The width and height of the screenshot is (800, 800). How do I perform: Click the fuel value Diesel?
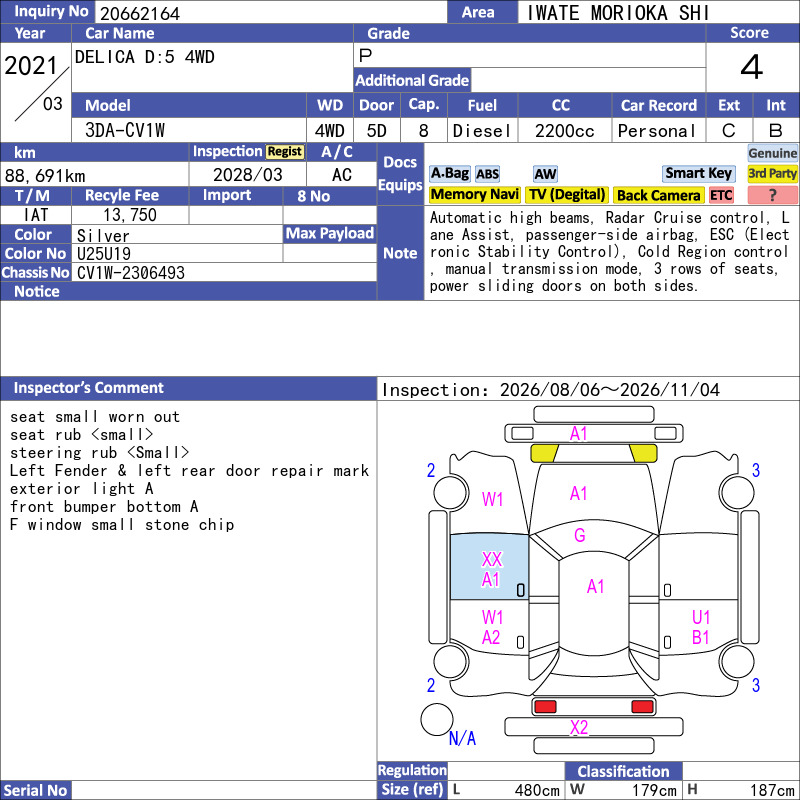tap(482, 131)
